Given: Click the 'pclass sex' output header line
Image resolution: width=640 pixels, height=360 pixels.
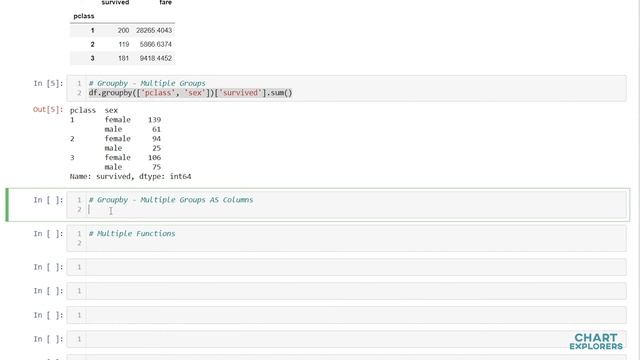Looking at the screenshot, I should 94,110.
